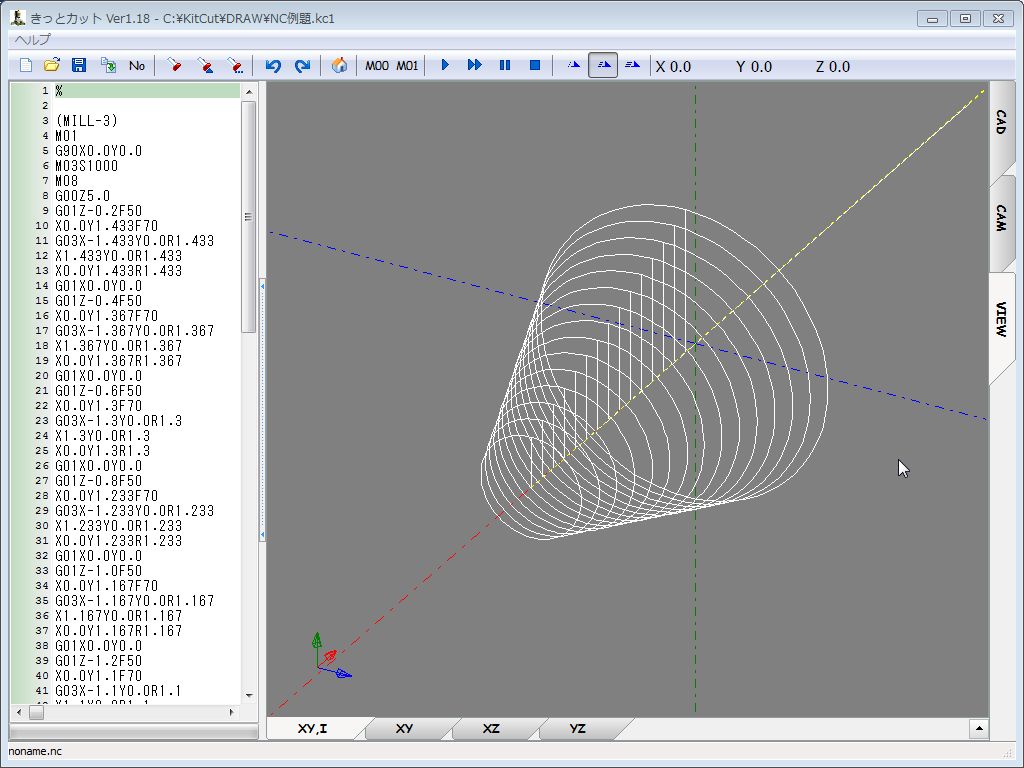Select line 1 containing '%'
This screenshot has width=1024, height=768.
pos(148,91)
